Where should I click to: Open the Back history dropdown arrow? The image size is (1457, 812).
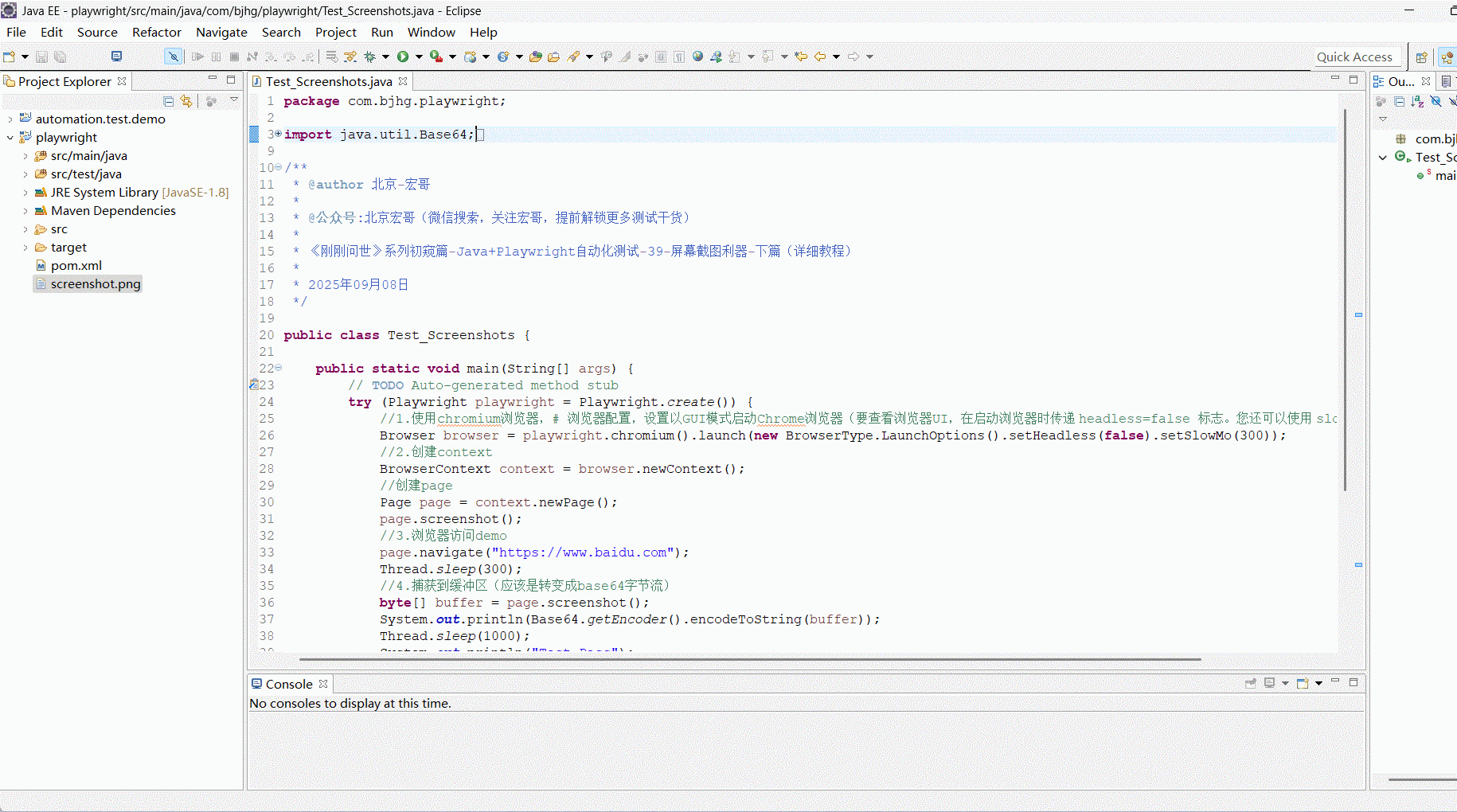coord(836,57)
